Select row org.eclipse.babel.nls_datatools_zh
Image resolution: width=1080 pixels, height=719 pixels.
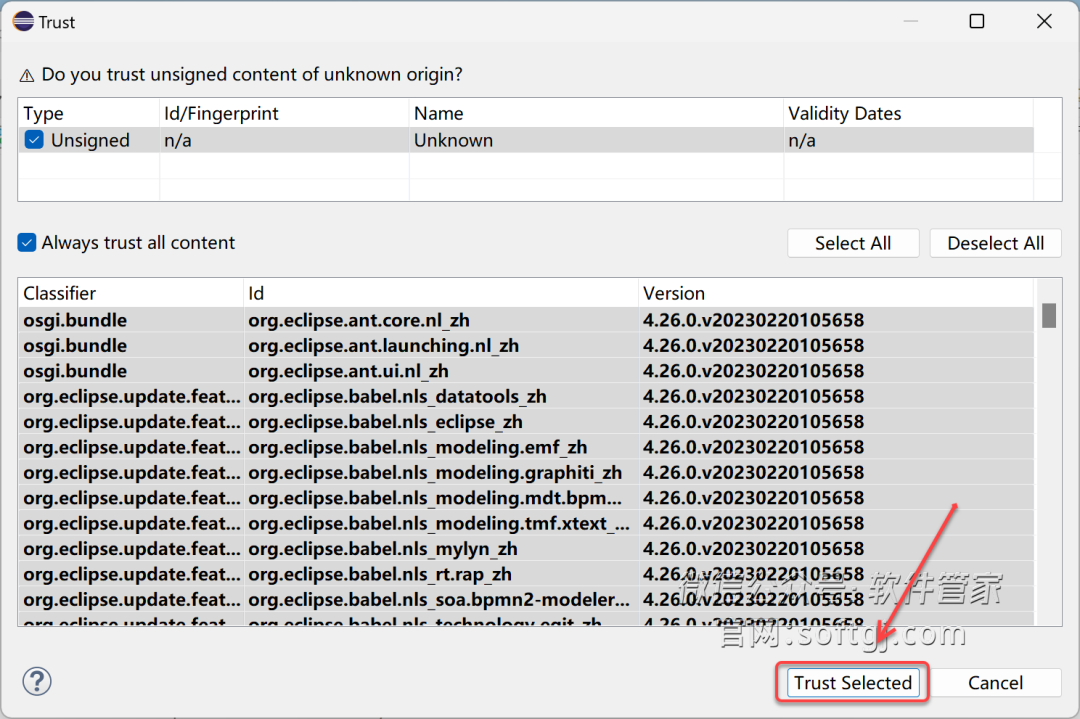(x=526, y=397)
